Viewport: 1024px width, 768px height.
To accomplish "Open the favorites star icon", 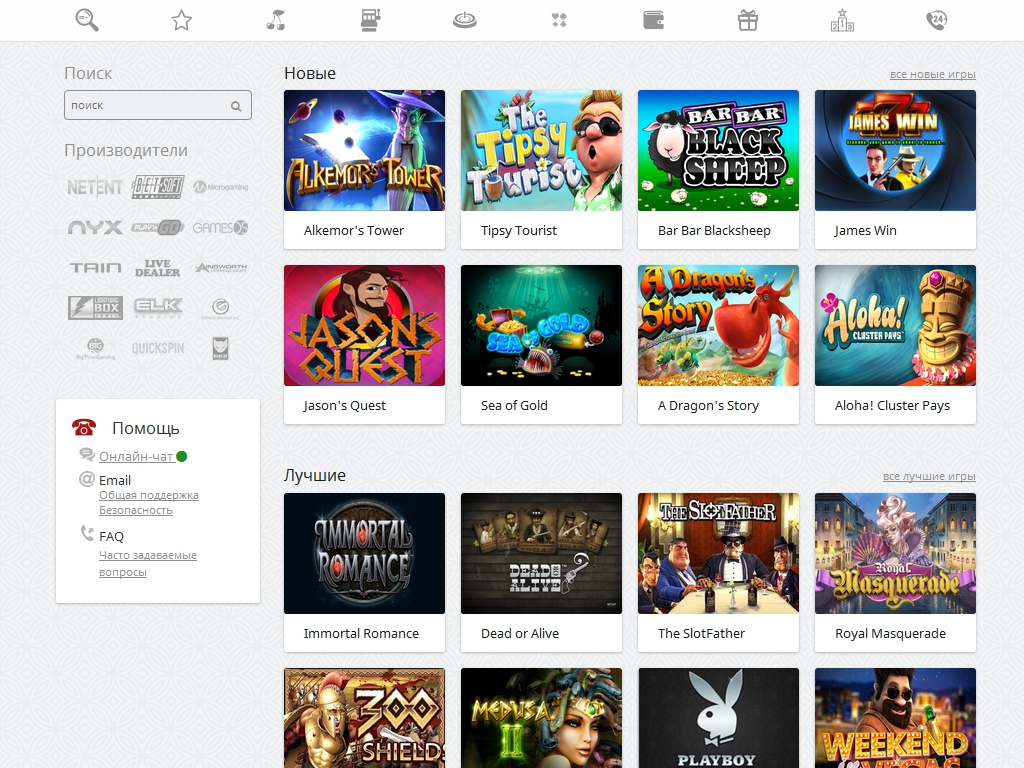I will point(181,20).
